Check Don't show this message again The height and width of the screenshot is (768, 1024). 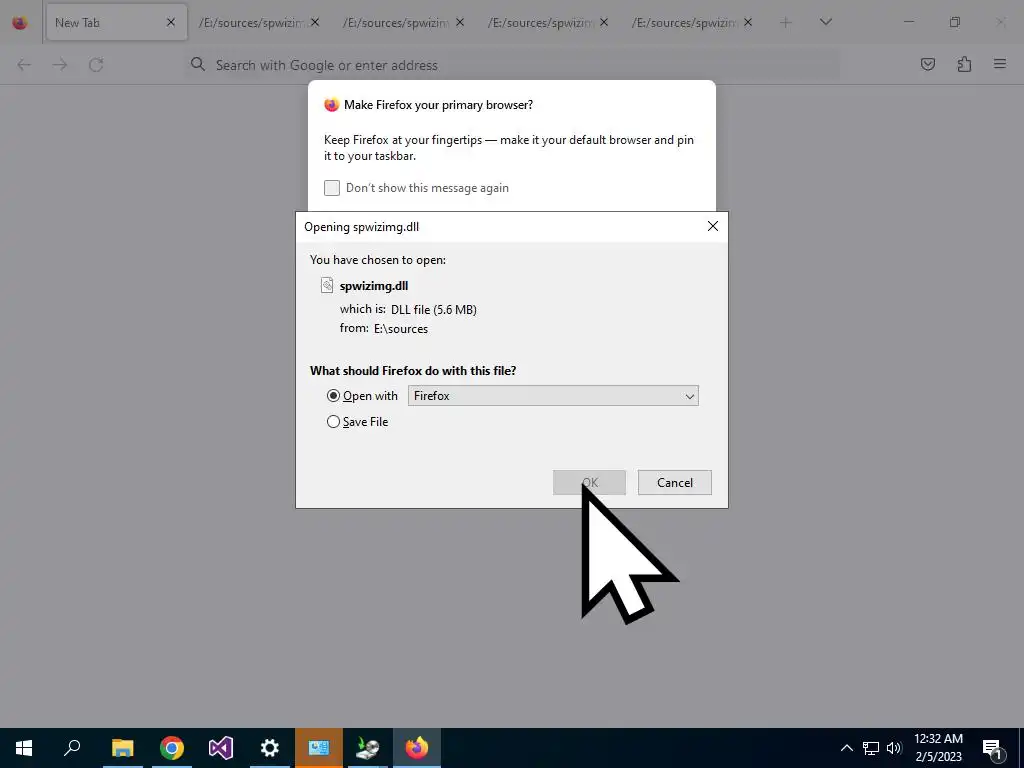332,188
